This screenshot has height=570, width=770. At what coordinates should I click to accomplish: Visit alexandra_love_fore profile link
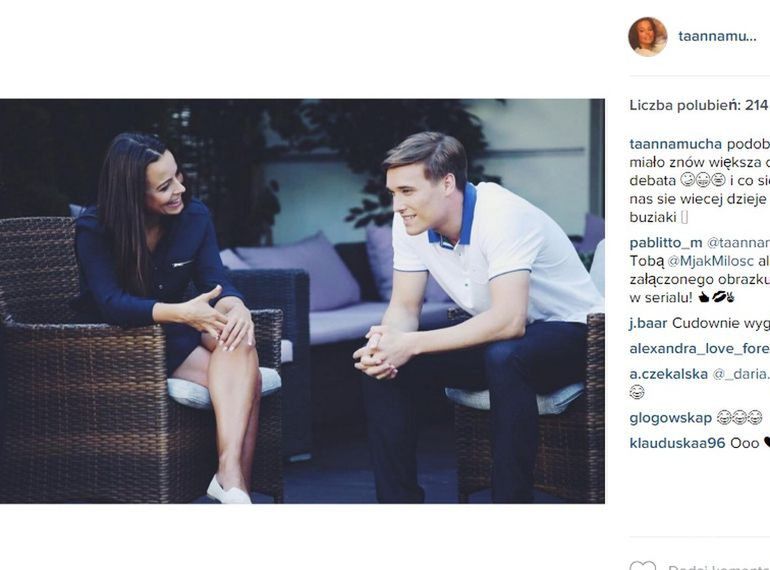click(699, 349)
